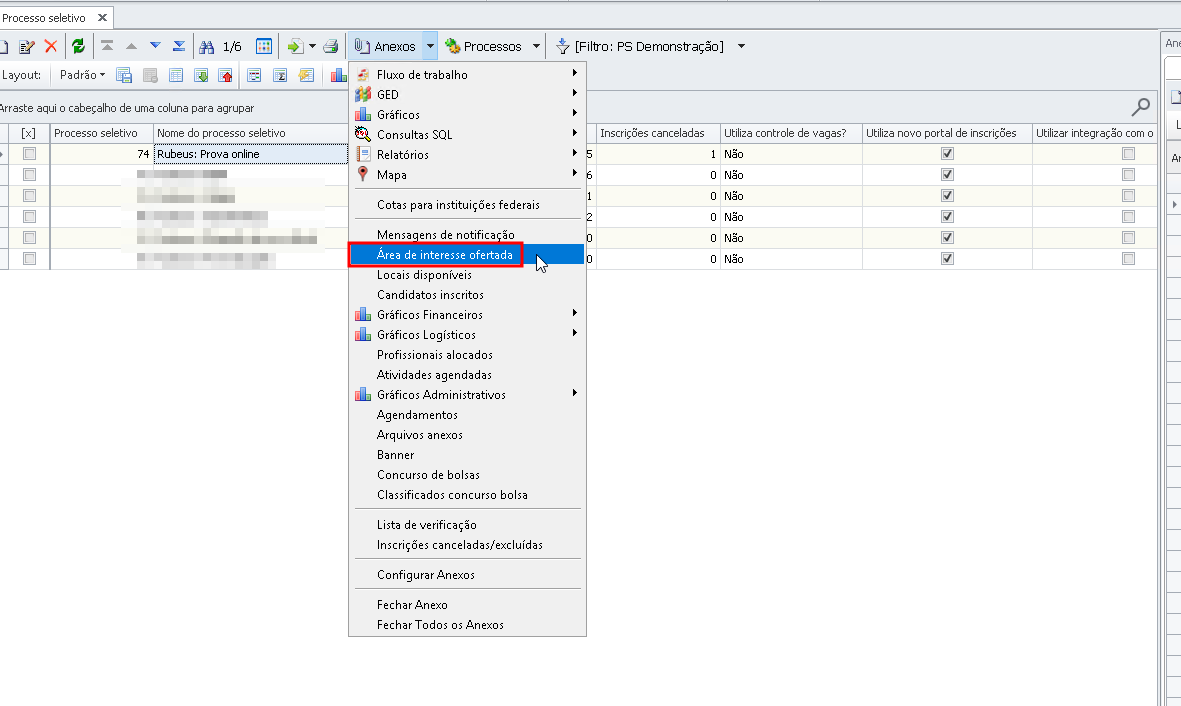The image size is (1181, 706).
Task: Toggle integração checkbox in last row
Action: coord(1128,259)
